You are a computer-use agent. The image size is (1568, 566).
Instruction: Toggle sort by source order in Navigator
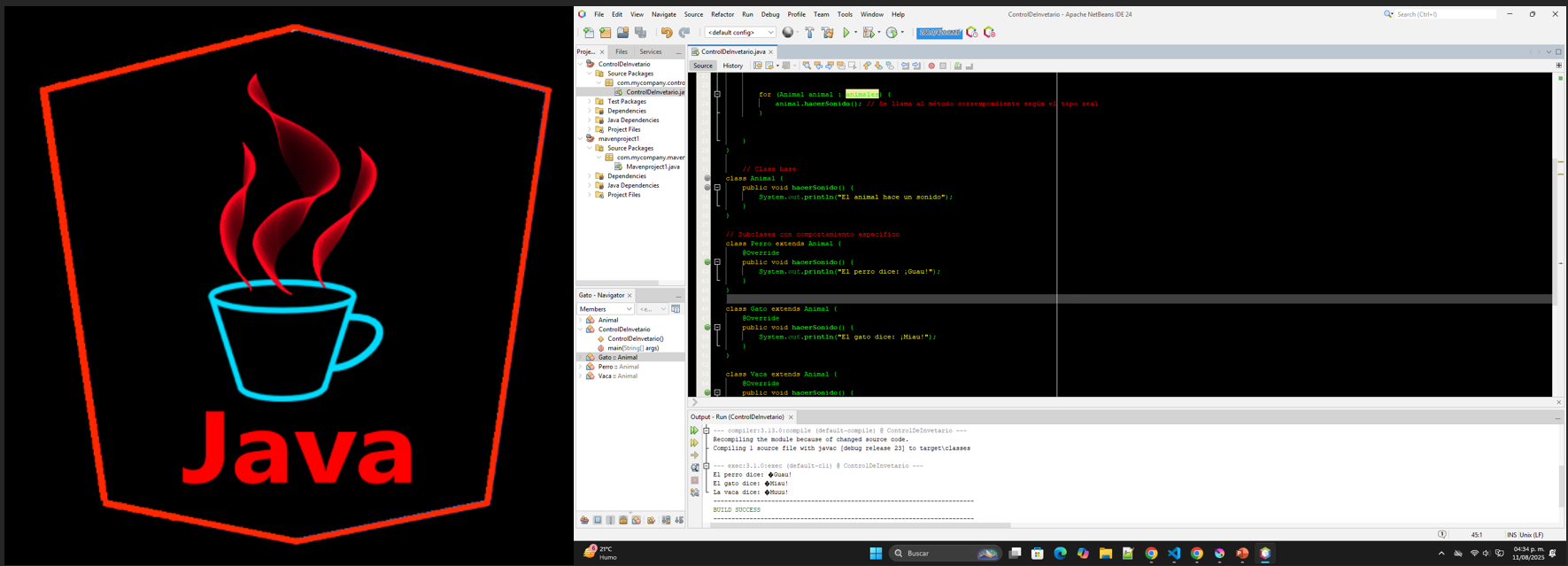tap(679, 520)
